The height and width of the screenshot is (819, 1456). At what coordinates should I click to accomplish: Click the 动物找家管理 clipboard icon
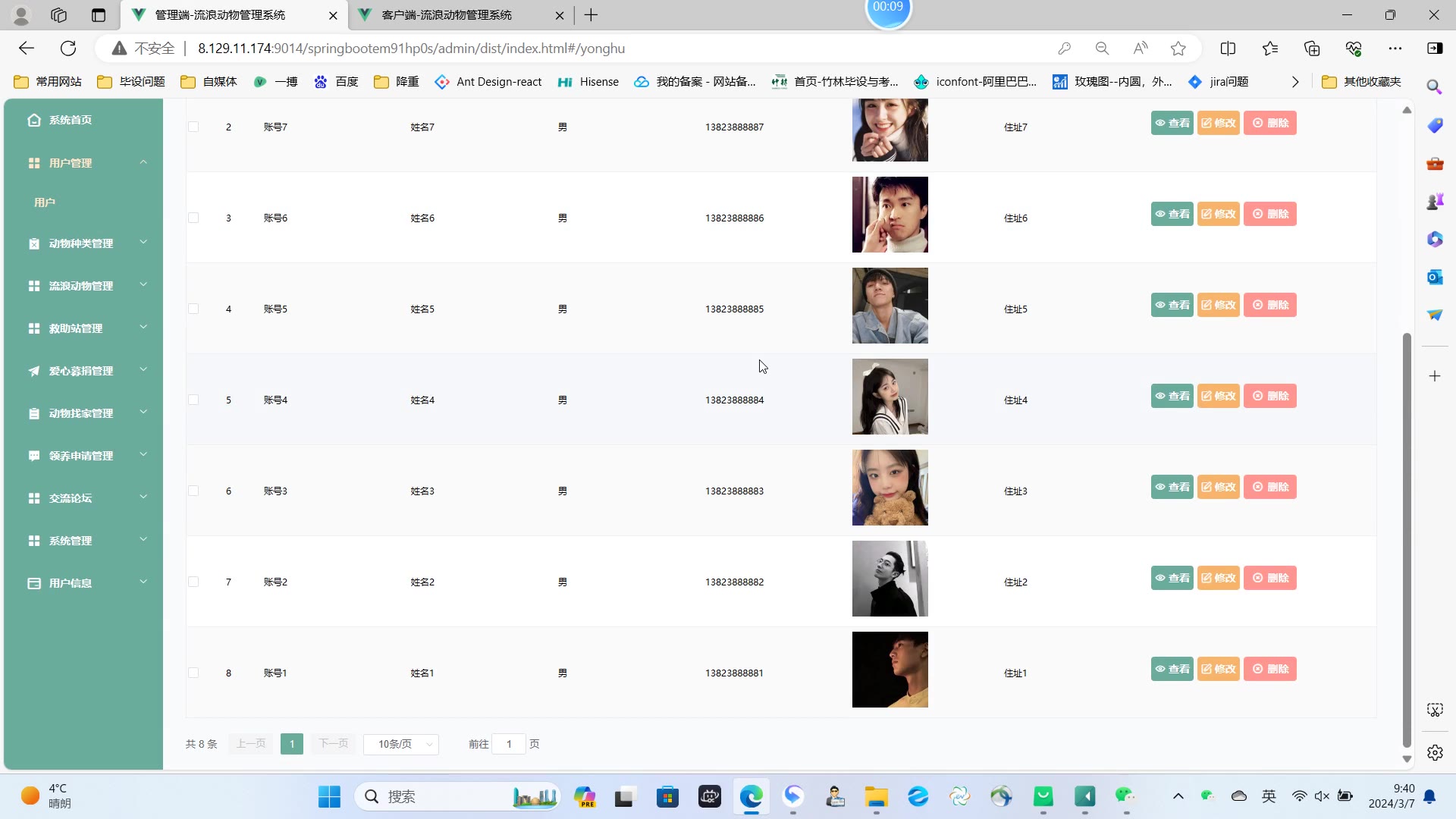coord(34,413)
